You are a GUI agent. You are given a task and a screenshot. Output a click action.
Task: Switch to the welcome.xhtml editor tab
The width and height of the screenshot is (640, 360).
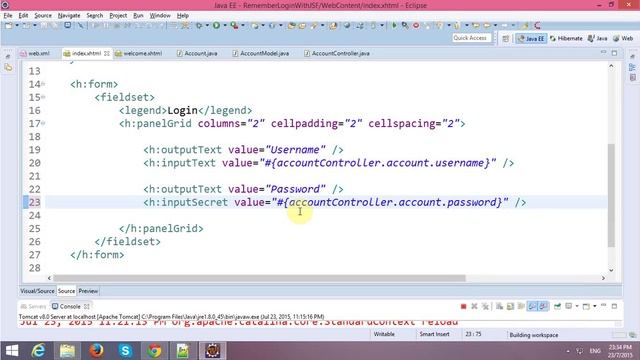click(x=139, y=53)
